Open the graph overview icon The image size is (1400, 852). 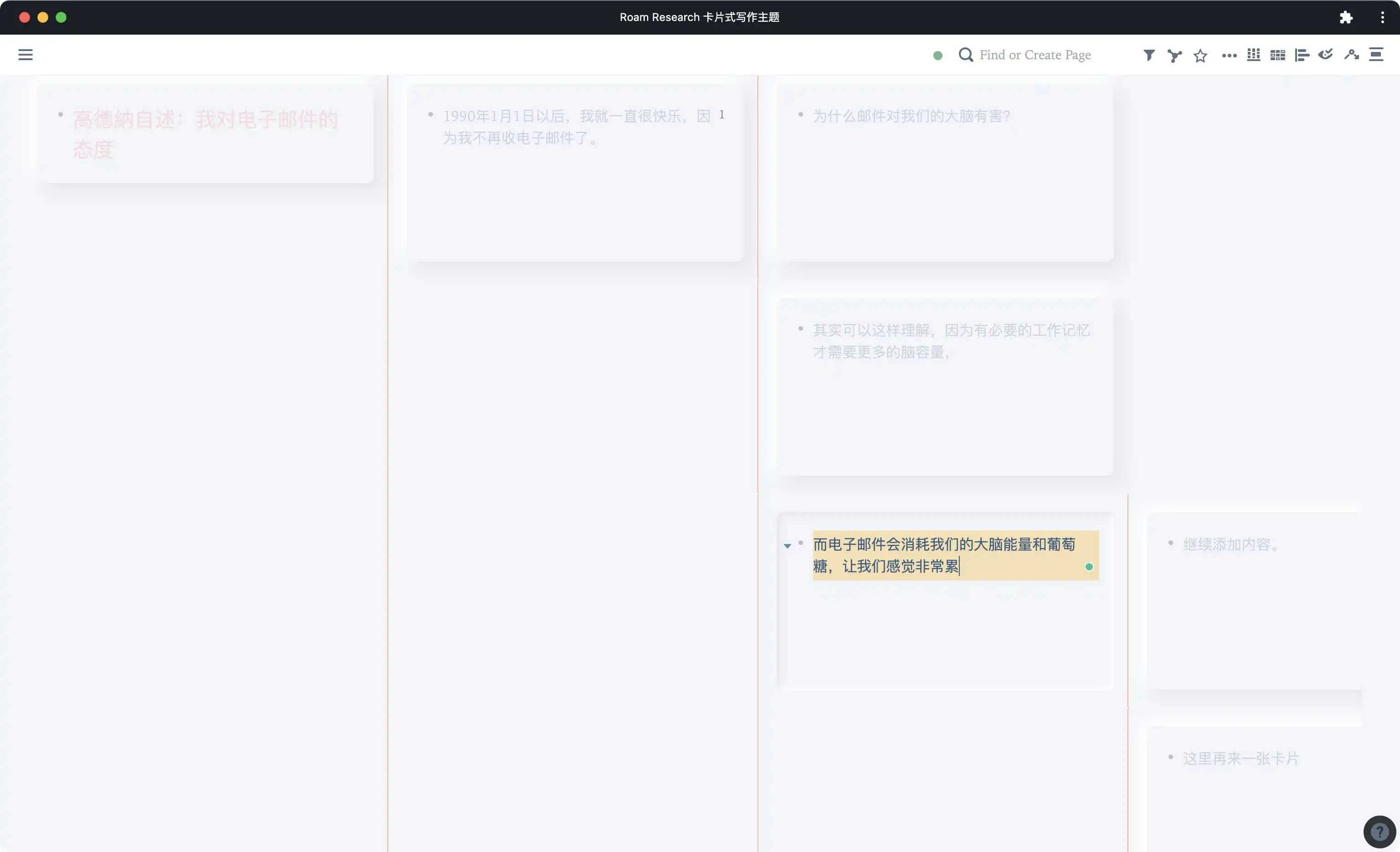point(1174,55)
